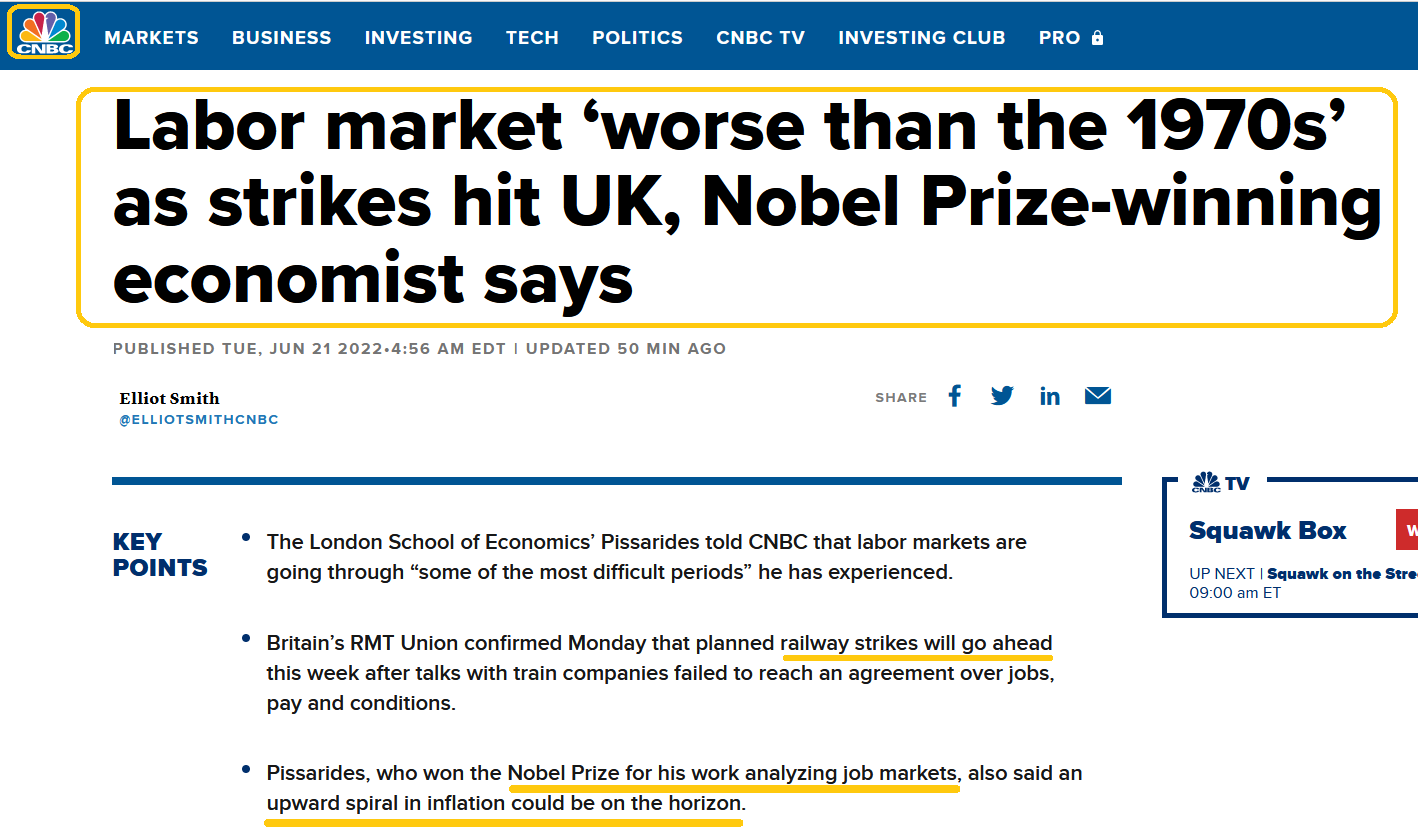The width and height of the screenshot is (1418, 837).
Task: Share article via email envelope icon
Action: 1098,396
